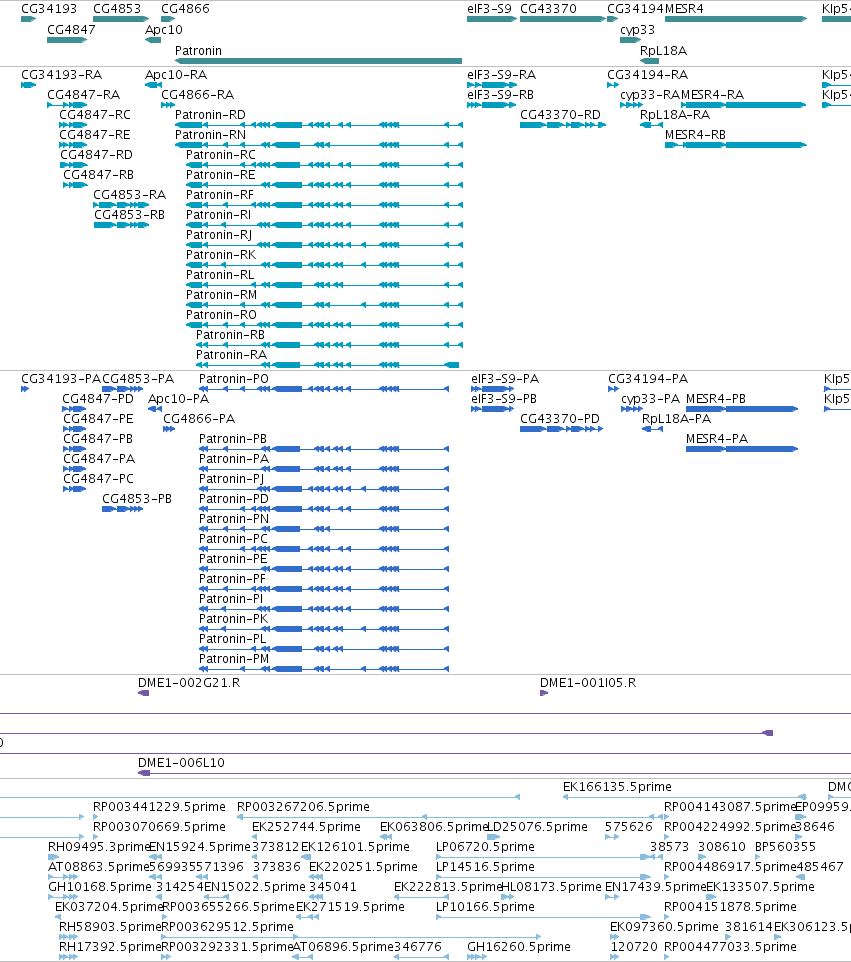The height and width of the screenshot is (962, 851).
Task: Click protein eIF3-S9-PA
Action: [493, 389]
